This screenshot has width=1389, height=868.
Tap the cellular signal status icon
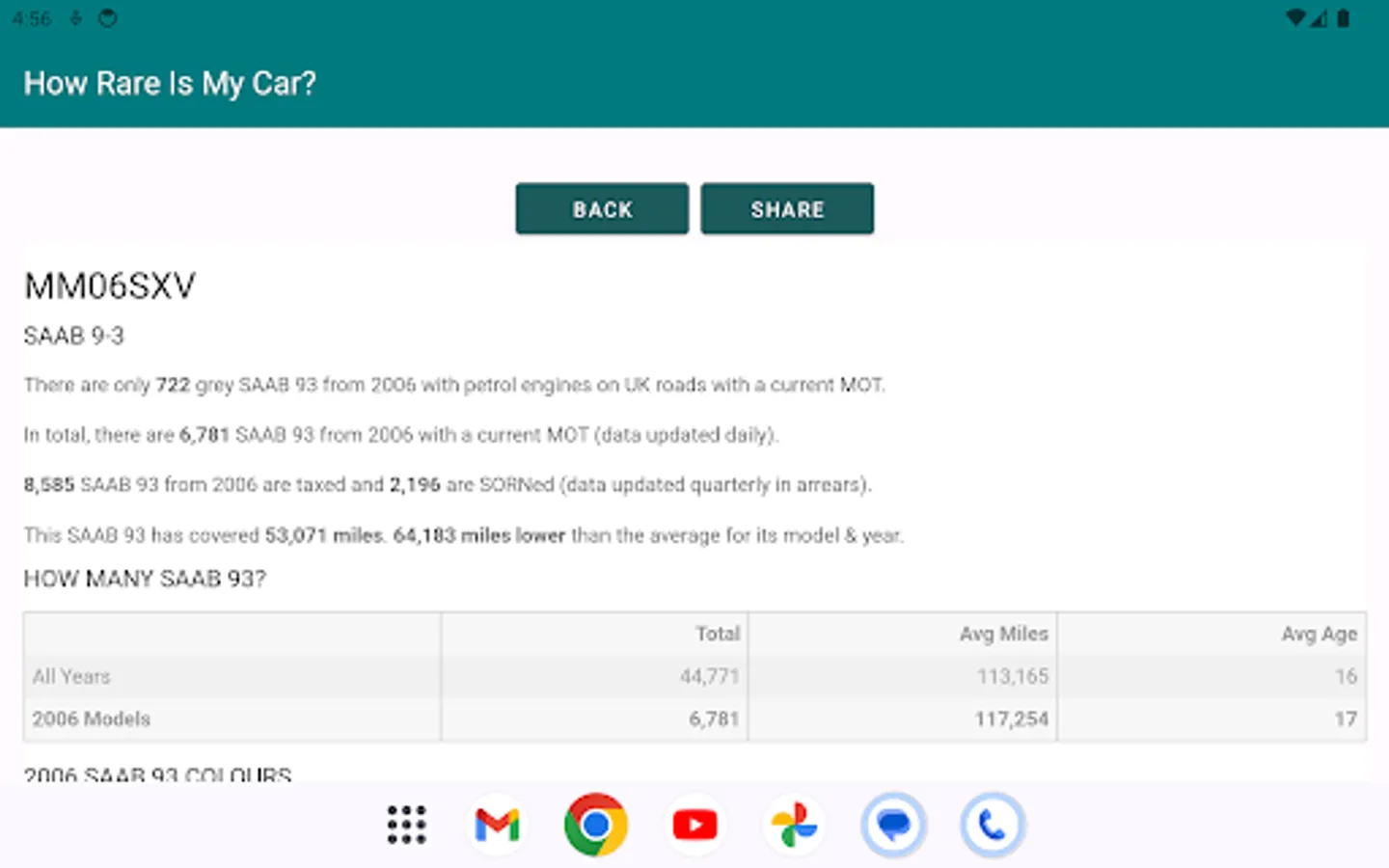(x=1319, y=18)
